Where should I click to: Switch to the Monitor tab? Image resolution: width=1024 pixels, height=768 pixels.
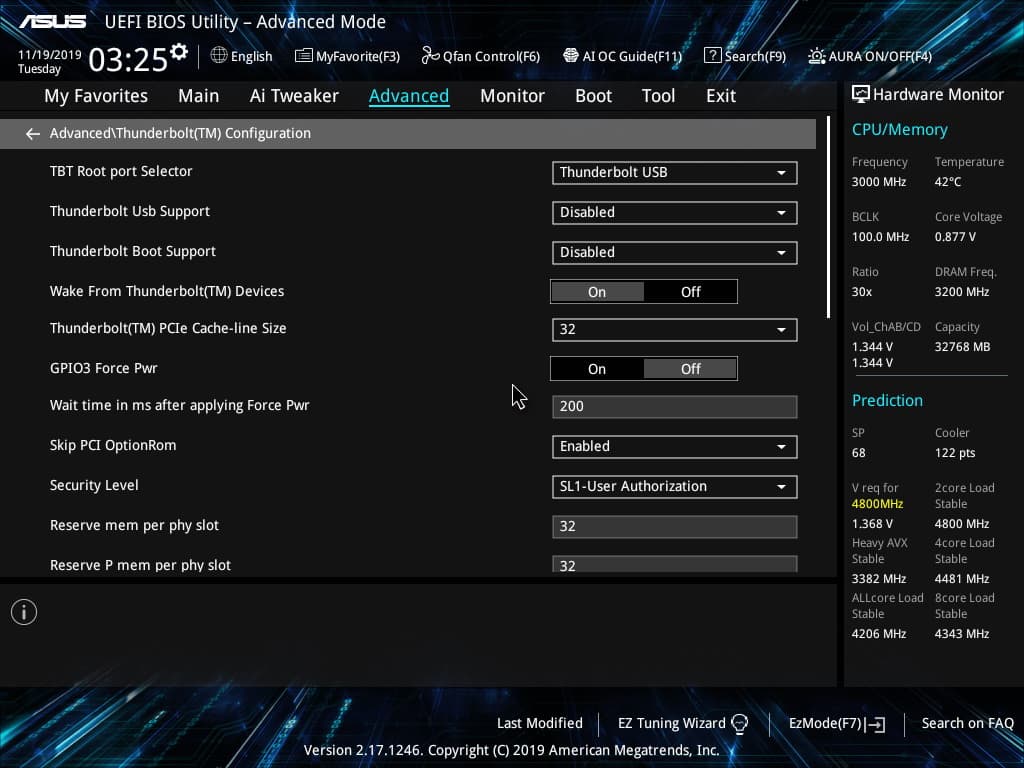coord(512,96)
